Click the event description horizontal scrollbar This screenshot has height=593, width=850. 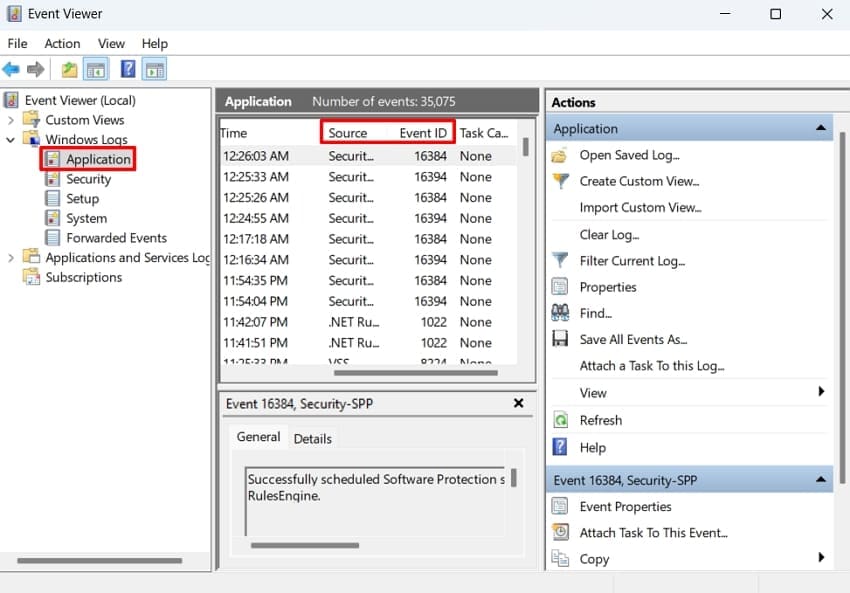pos(305,545)
